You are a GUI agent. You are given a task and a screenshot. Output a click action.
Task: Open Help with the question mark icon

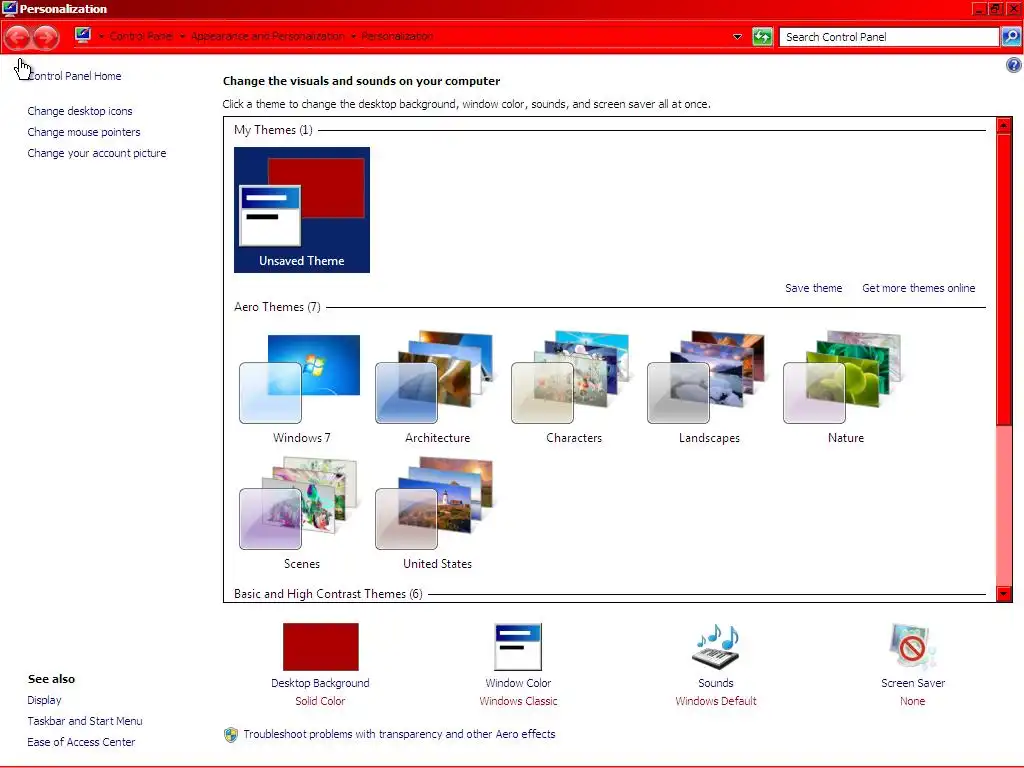[x=1013, y=65]
